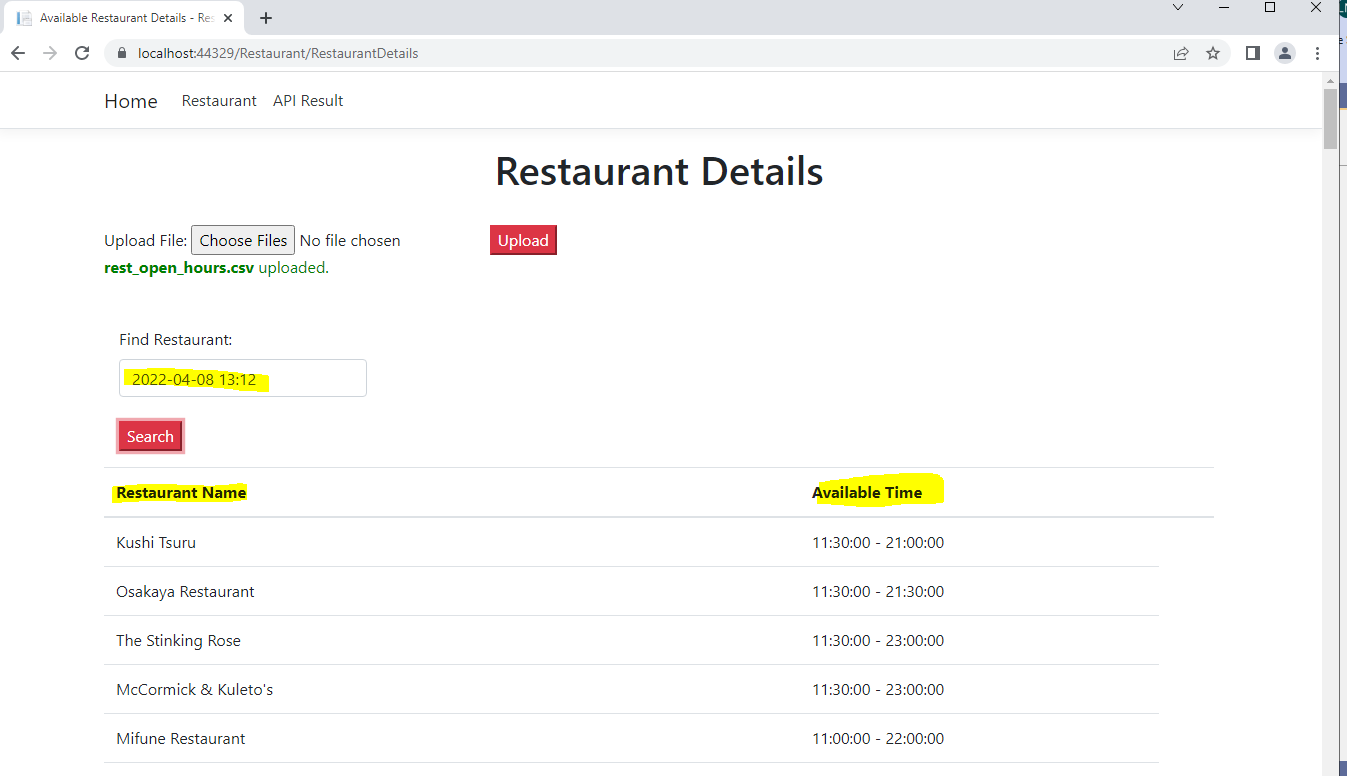Viewport: 1347px width, 776px height.
Task: Open the Home navbar link
Action: point(131,101)
